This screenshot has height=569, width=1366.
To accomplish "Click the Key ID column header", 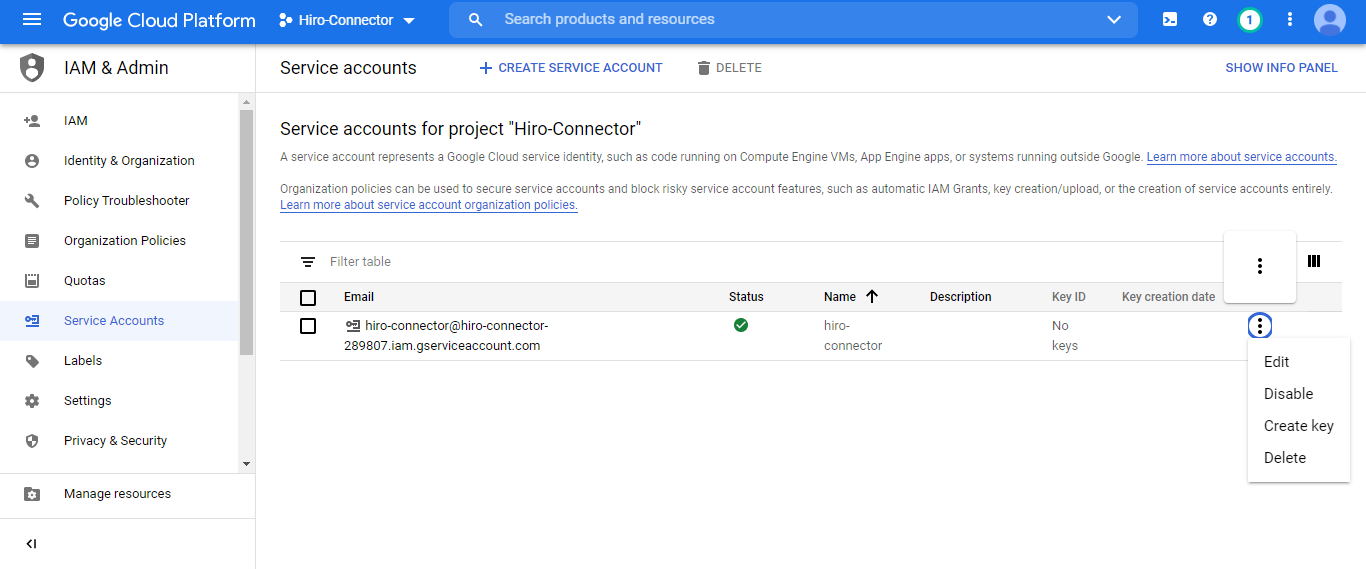I will [x=1069, y=297].
